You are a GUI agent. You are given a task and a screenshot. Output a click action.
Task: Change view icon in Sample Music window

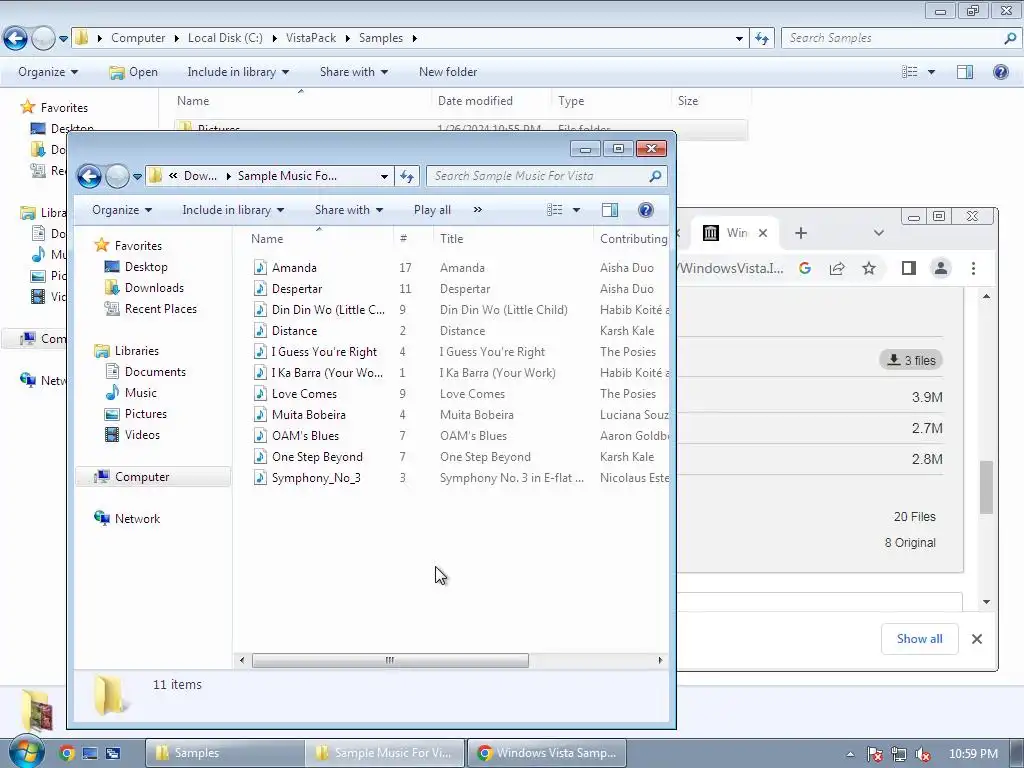(554, 210)
